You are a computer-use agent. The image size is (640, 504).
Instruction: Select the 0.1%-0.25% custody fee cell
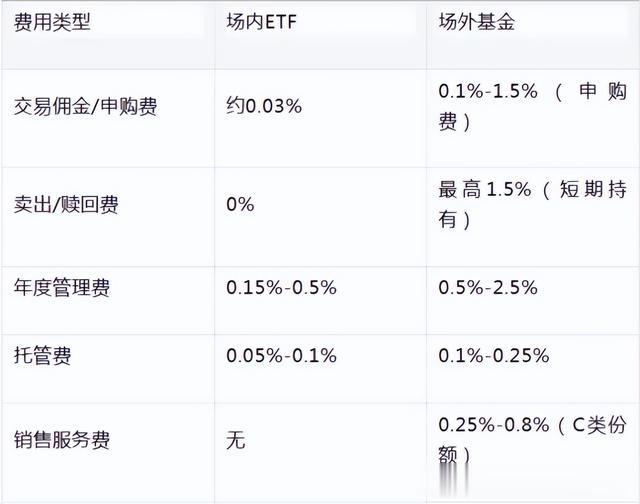click(x=494, y=356)
